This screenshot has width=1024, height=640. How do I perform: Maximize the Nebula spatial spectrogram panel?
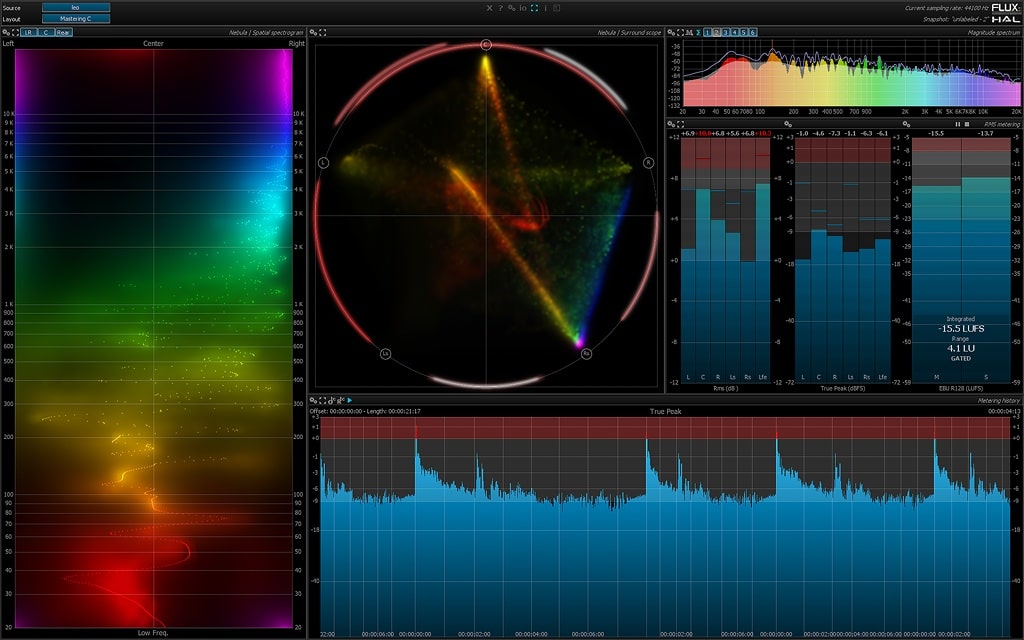point(16,32)
